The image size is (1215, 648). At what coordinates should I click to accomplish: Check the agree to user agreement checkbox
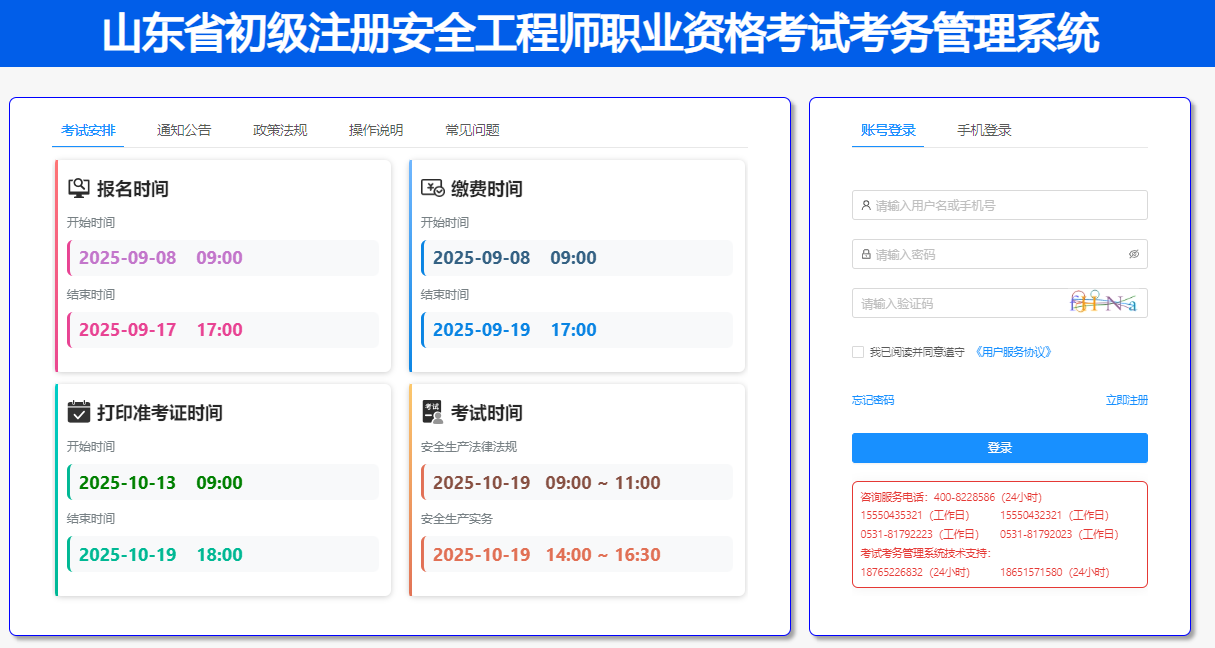tap(858, 352)
